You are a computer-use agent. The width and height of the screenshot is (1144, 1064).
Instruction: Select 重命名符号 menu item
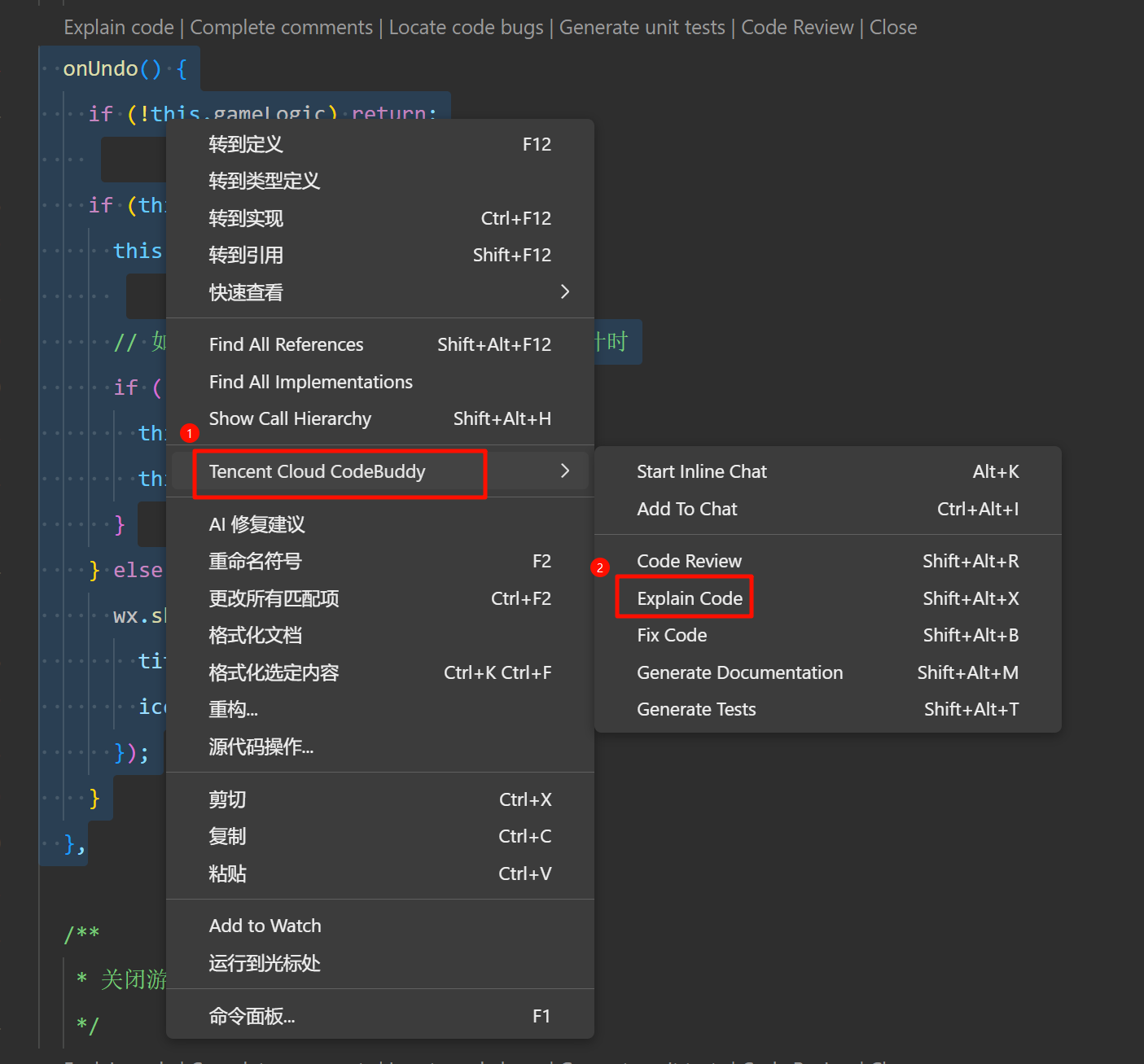[x=255, y=561]
